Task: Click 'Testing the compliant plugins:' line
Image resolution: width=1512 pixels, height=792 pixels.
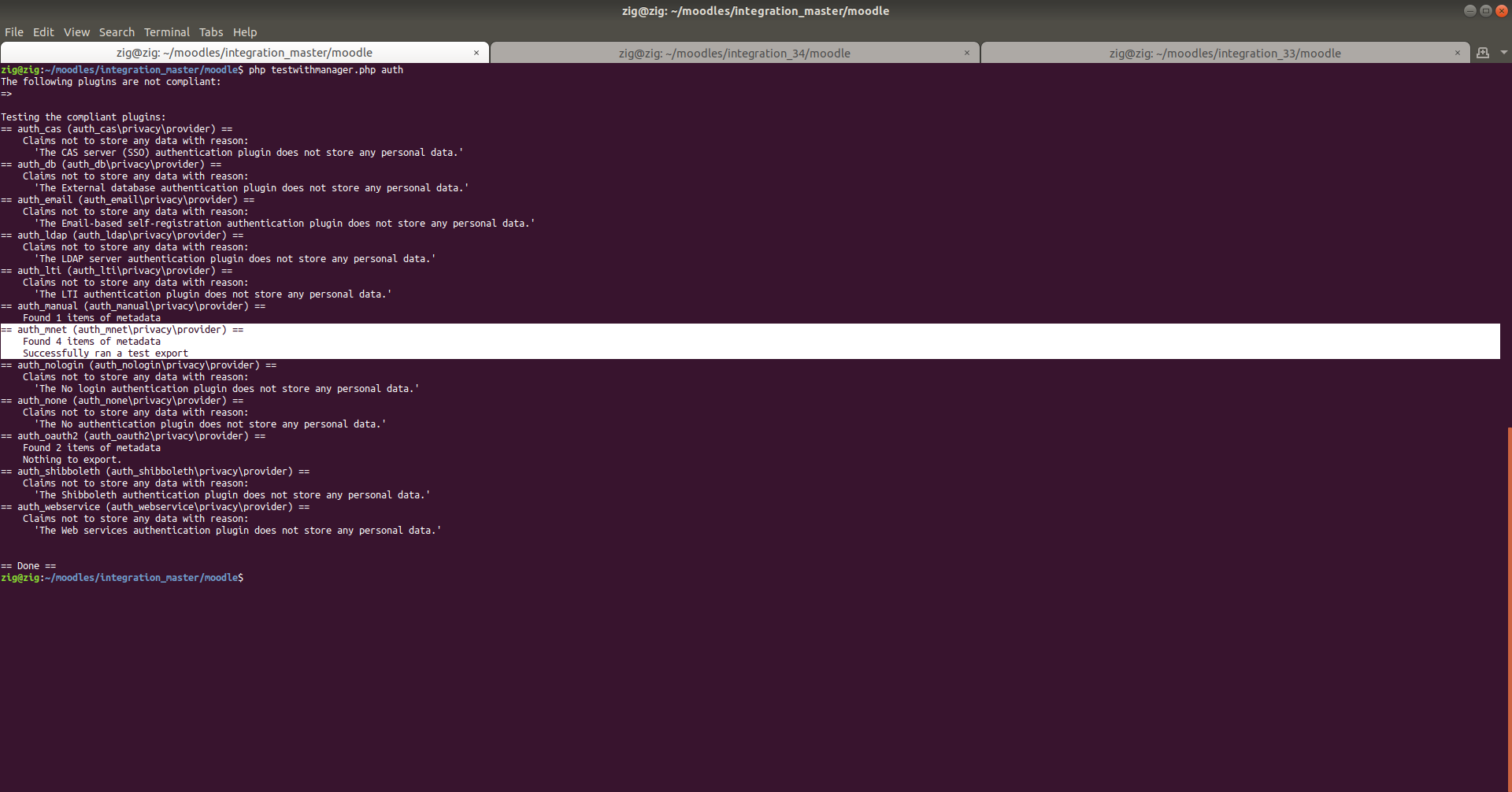Action: click(x=83, y=117)
